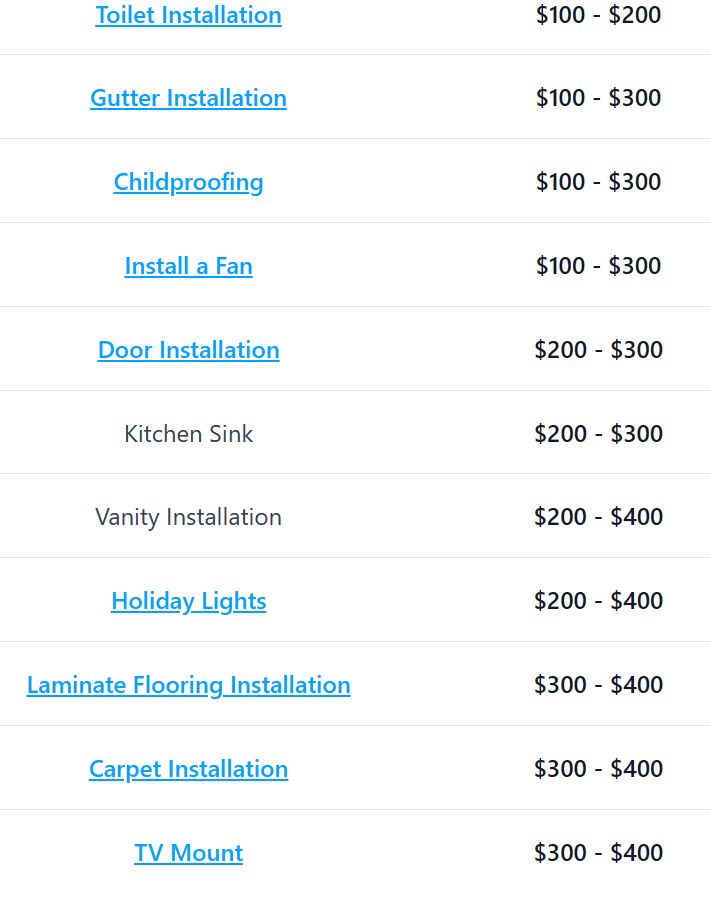This screenshot has height=909, width=710.
Task: Click the Toilet Installation $100 - $200 price
Action: tap(598, 15)
